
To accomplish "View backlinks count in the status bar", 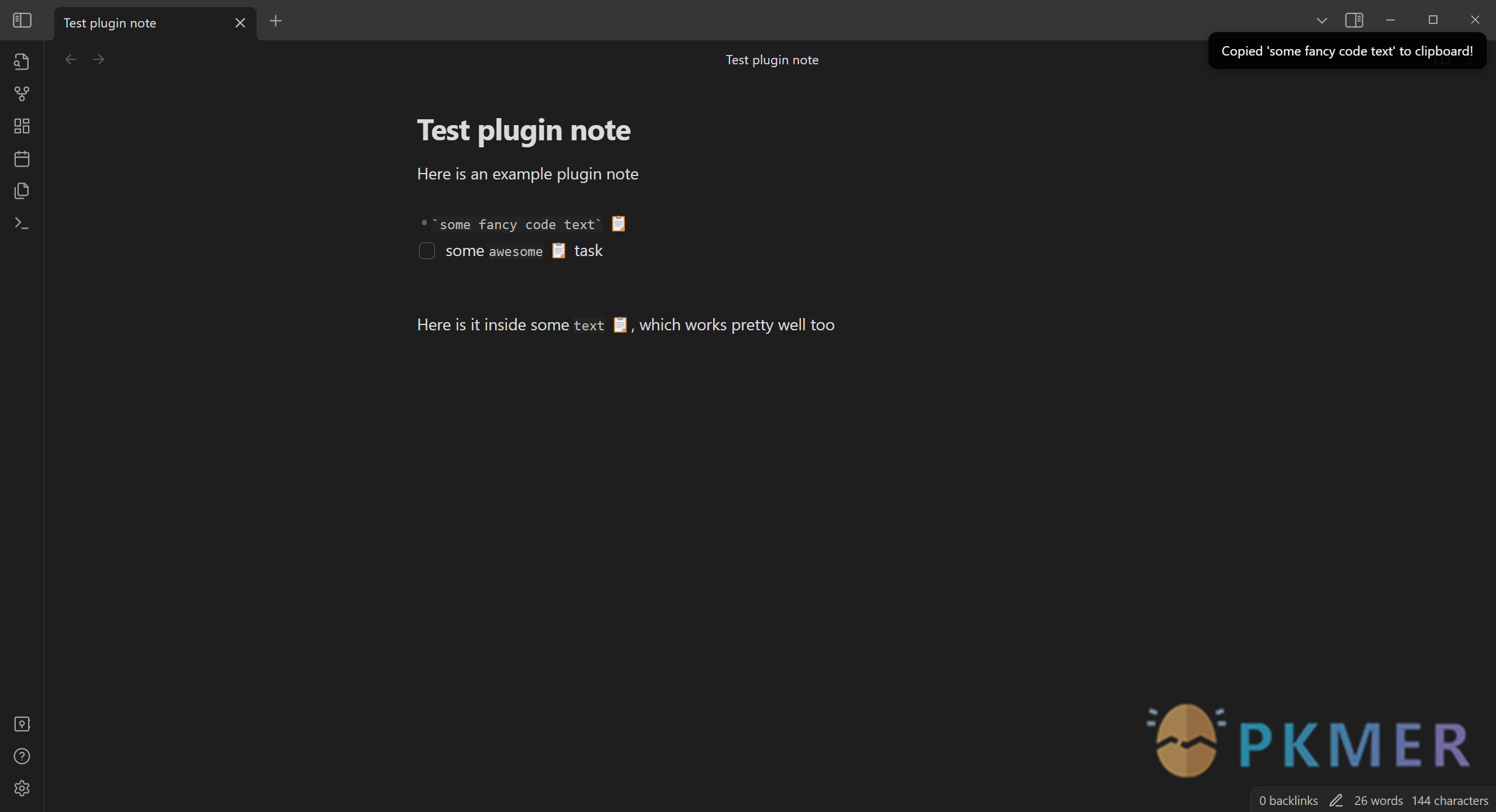I will [x=1285, y=800].
